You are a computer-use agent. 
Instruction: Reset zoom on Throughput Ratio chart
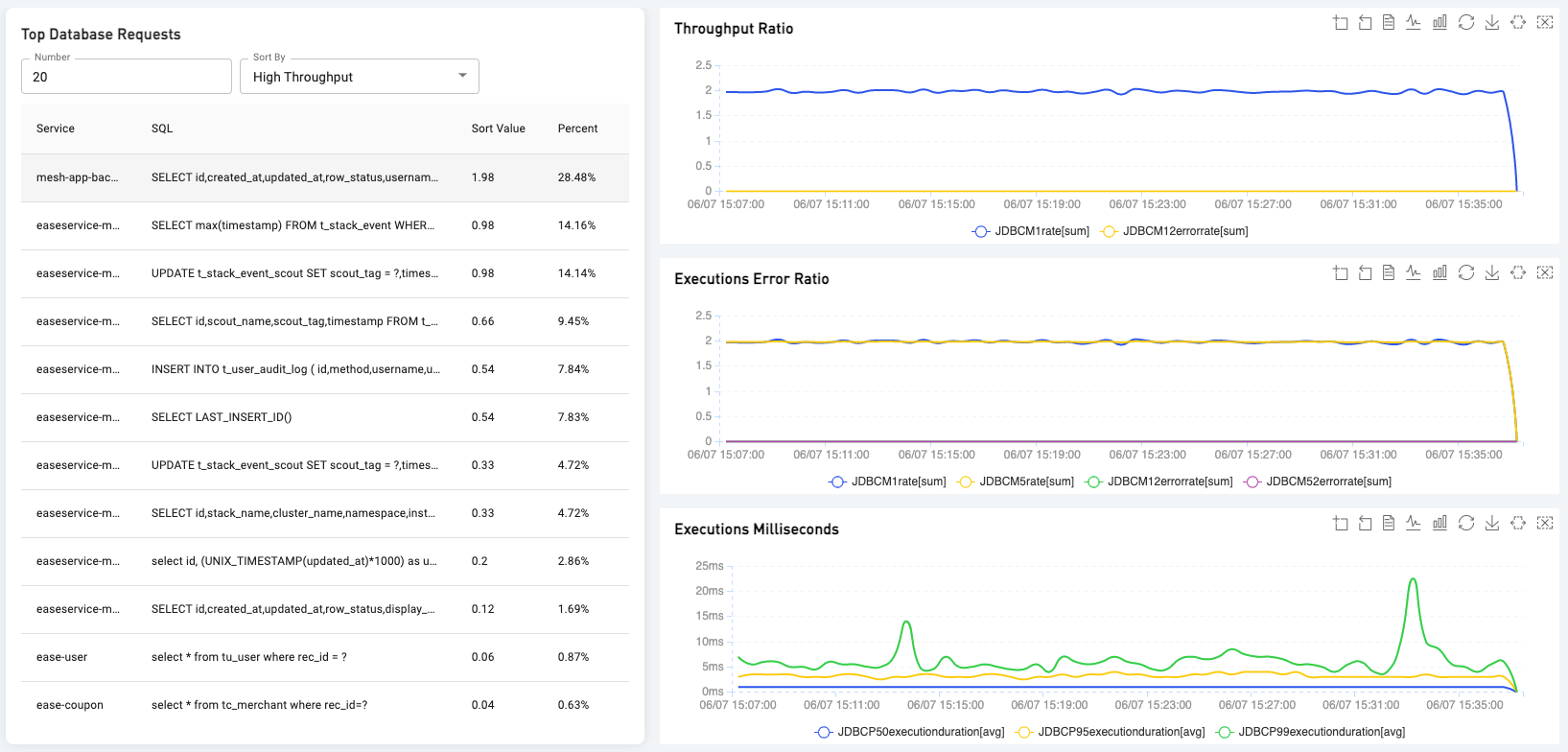point(1365,22)
